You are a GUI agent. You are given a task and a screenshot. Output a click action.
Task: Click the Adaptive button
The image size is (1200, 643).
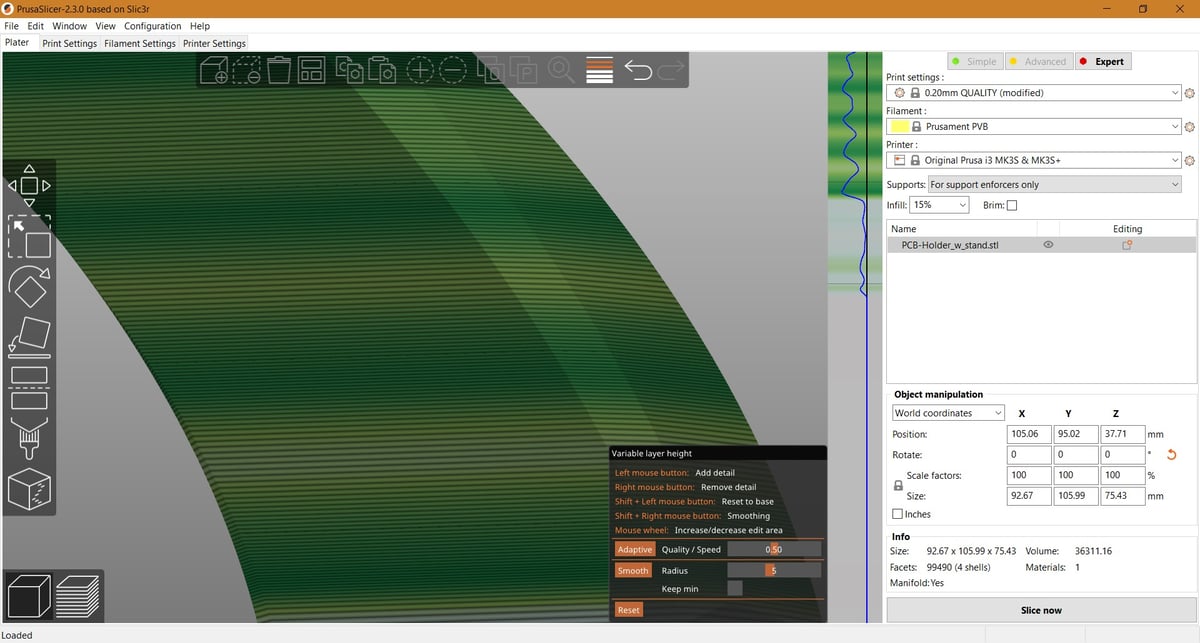tap(634, 549)
